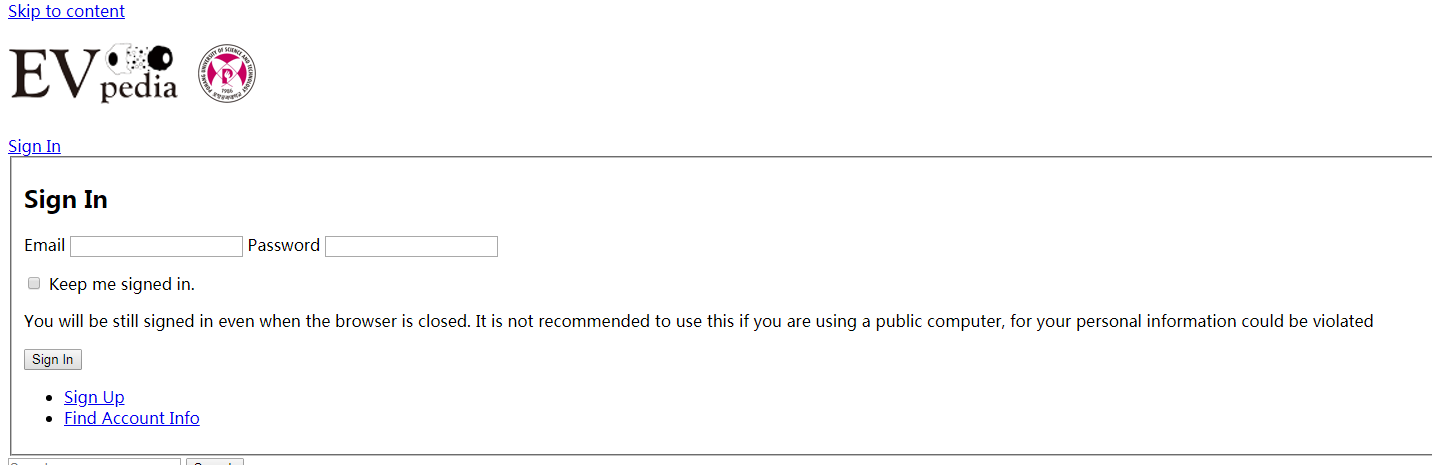Click the 'Email' field label

pyautogui.click(x=44, y=245)
